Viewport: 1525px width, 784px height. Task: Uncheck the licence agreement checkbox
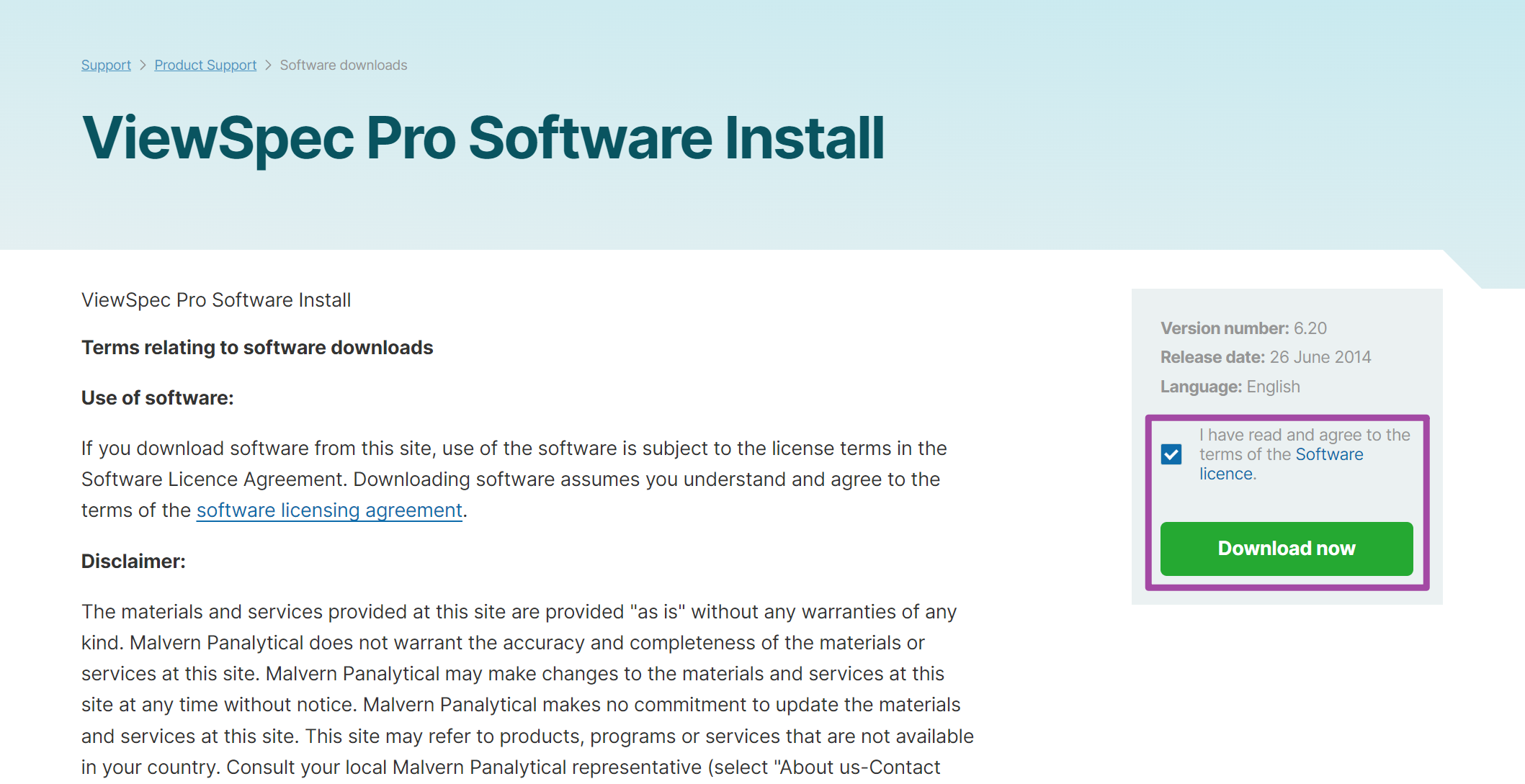[x=1171, y=454]
